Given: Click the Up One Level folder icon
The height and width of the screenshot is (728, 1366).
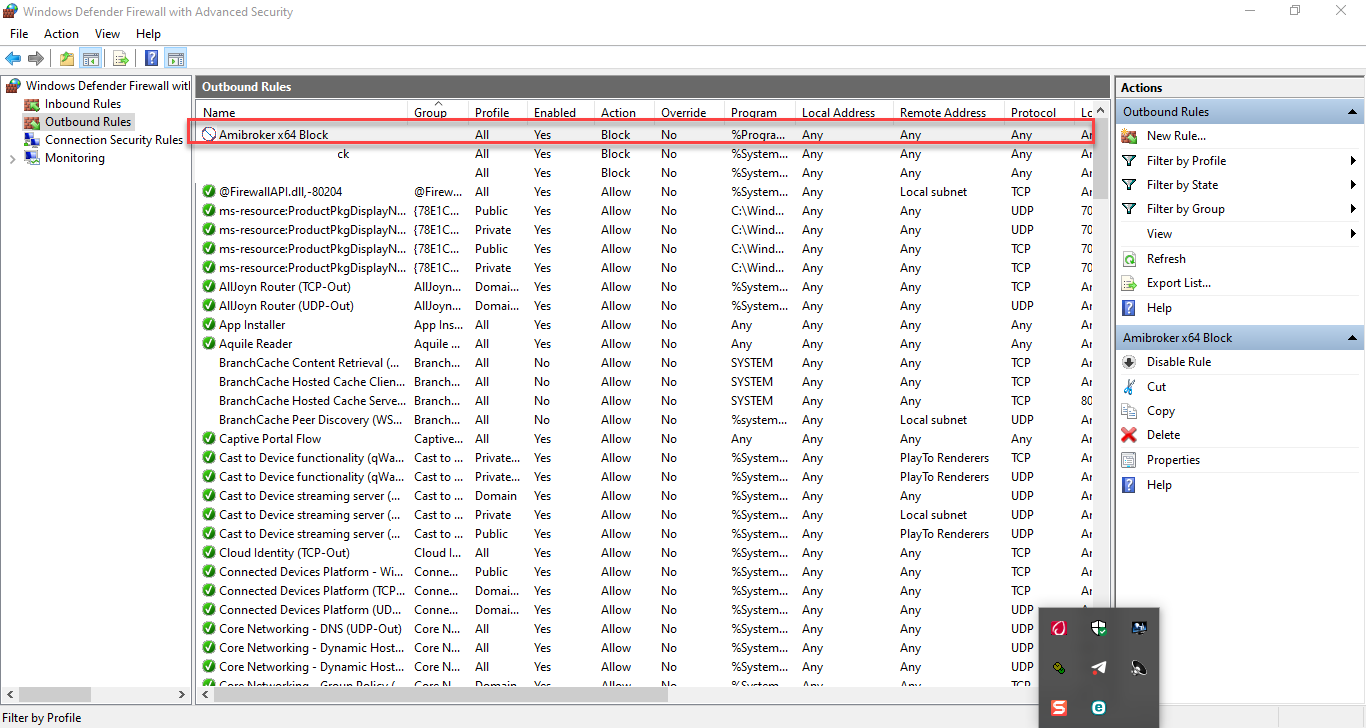Looking at the screenshot, I should pos(66,58).
